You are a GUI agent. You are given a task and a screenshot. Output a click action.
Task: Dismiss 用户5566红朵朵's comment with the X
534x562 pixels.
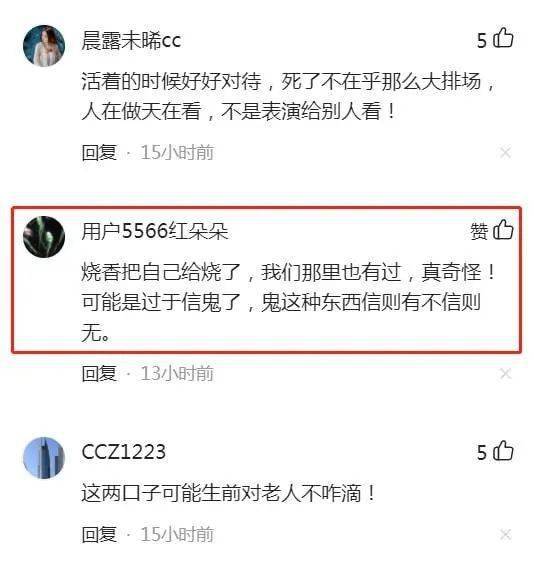[x=505, y=374]
